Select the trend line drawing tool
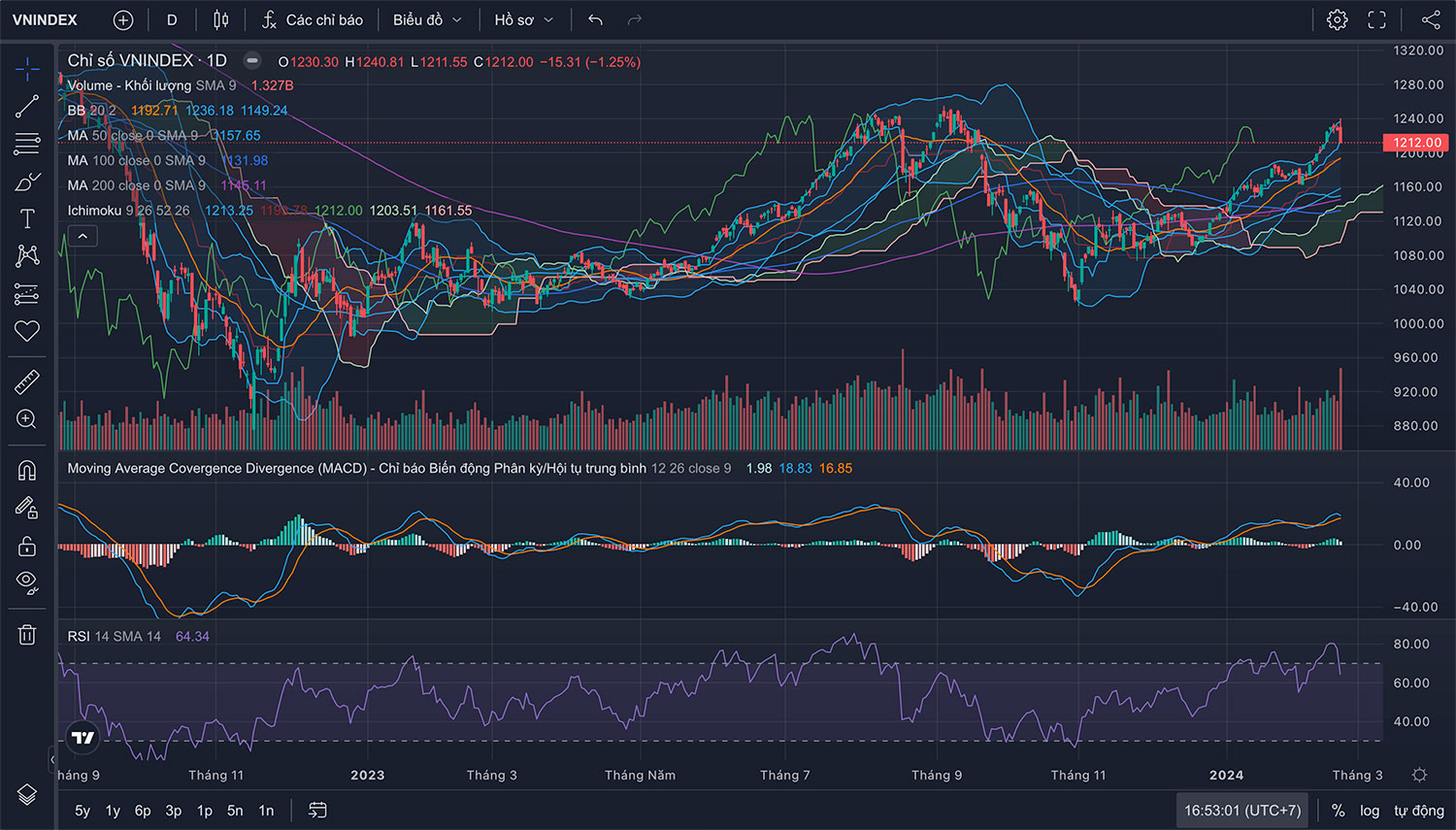Screen dimensions: 1456x830 click(27, 106)
